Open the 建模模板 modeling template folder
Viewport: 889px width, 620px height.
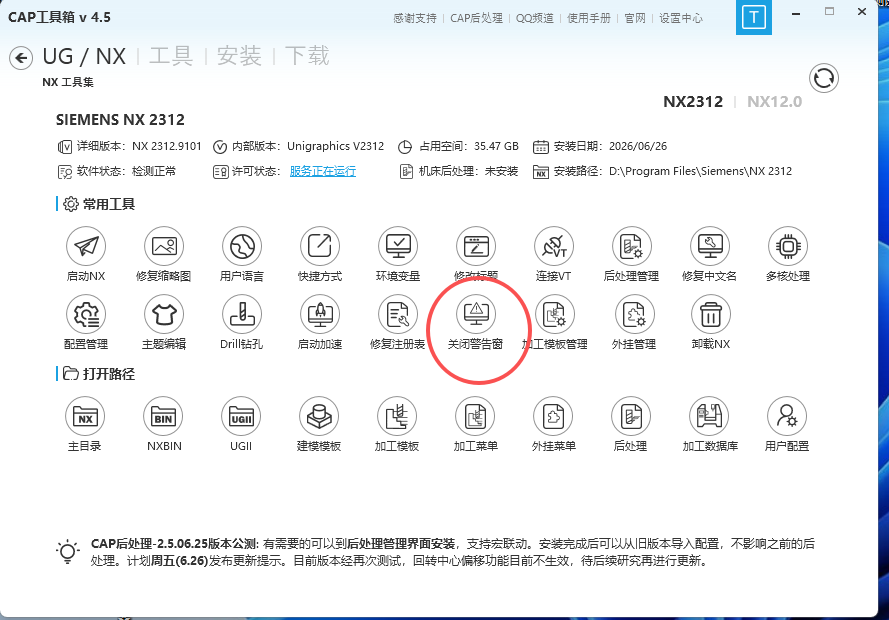point(319,417)
